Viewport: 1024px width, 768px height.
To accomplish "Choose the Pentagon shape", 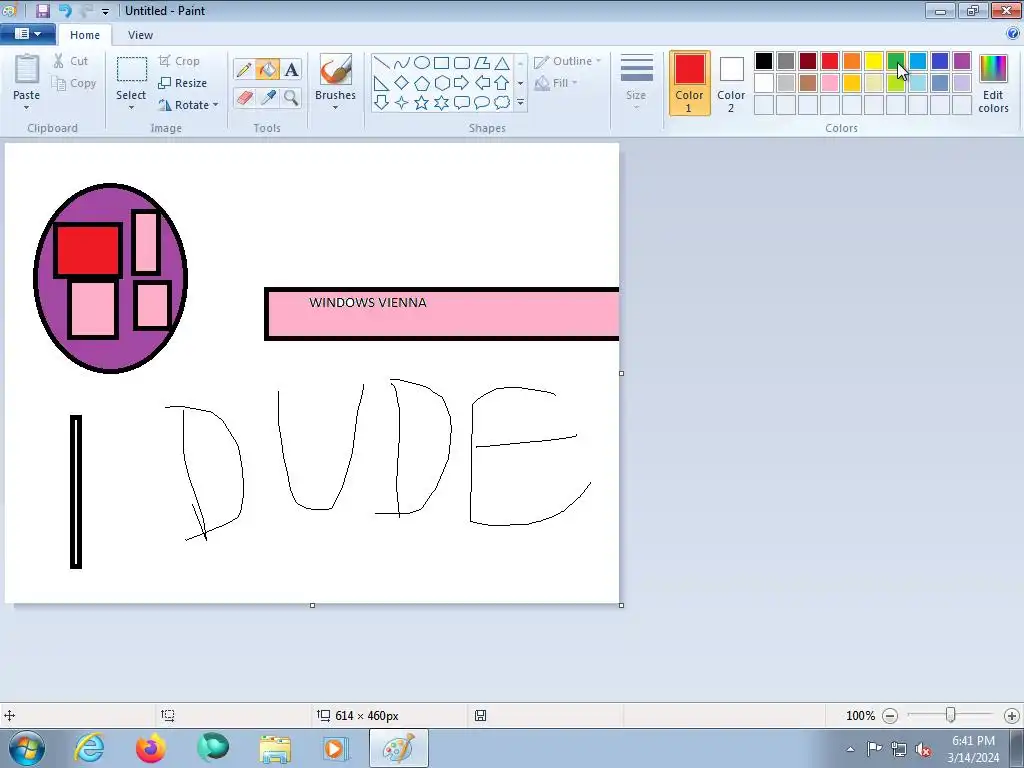I will 422,83.
